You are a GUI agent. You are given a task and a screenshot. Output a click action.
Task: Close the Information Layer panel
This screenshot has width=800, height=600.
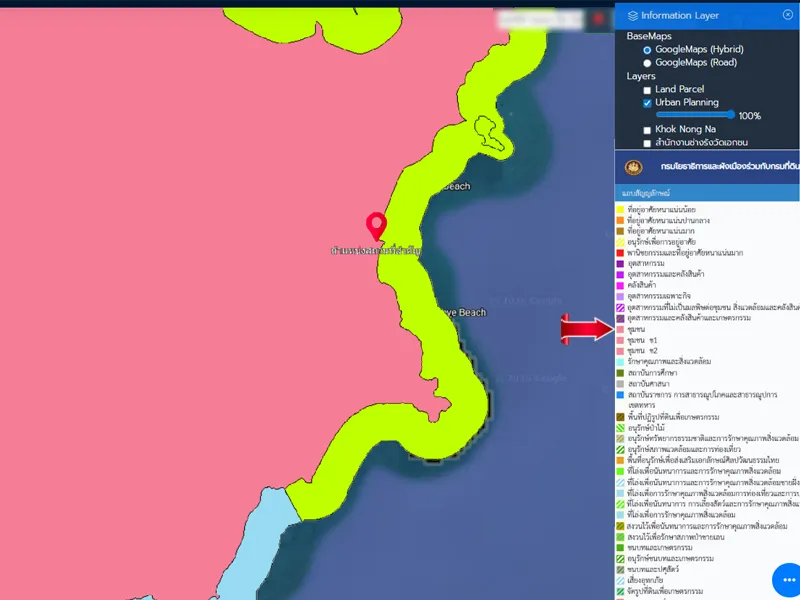click(787, 15)
